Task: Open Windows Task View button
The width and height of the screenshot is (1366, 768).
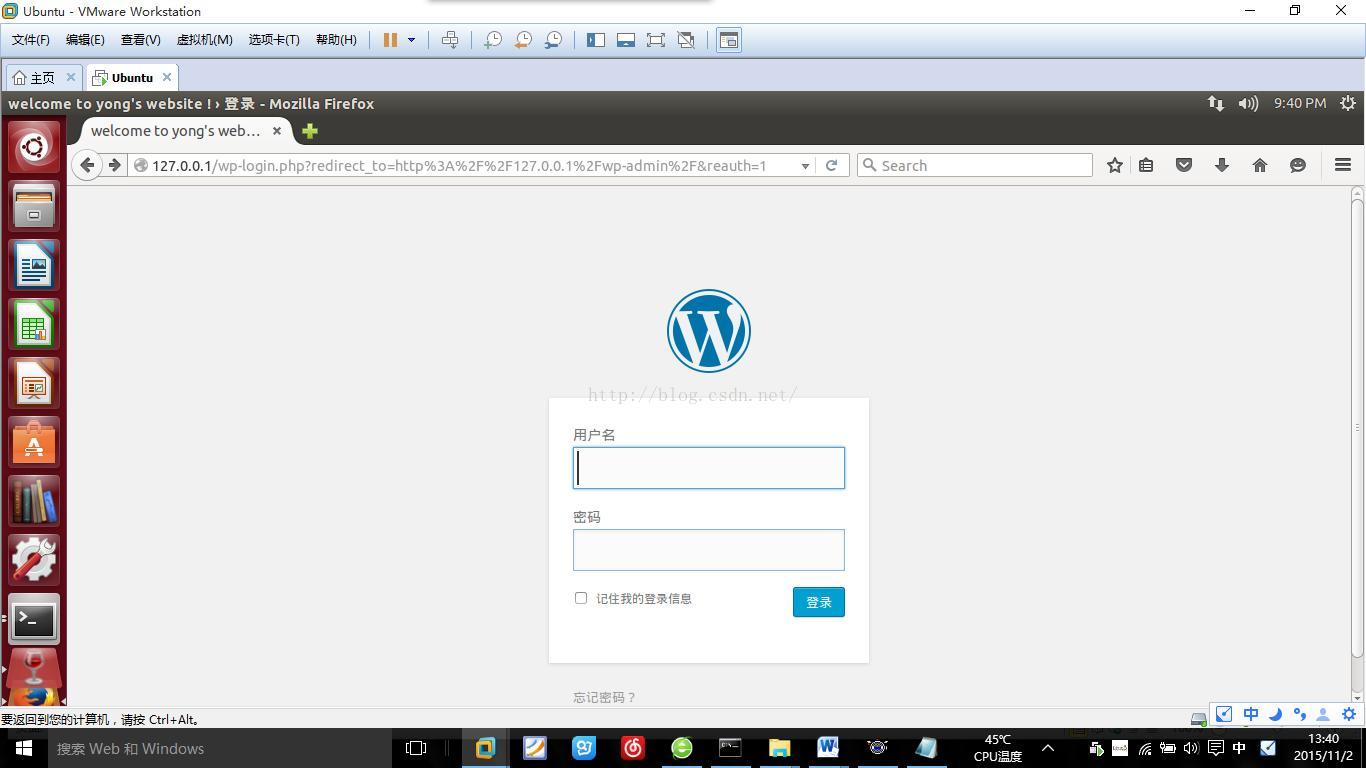Action: [416, 748]
